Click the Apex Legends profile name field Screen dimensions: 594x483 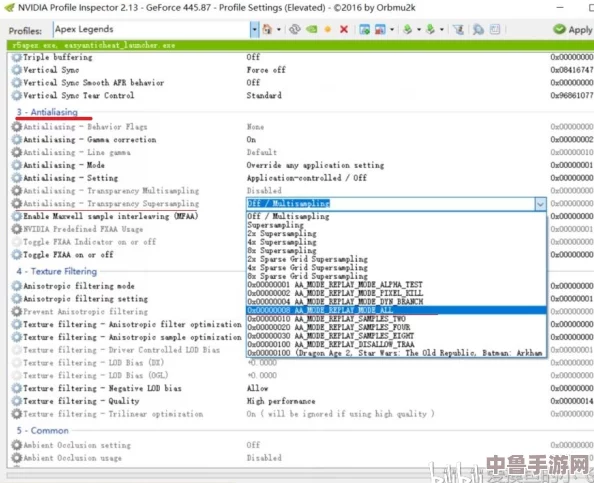(152, 30)
